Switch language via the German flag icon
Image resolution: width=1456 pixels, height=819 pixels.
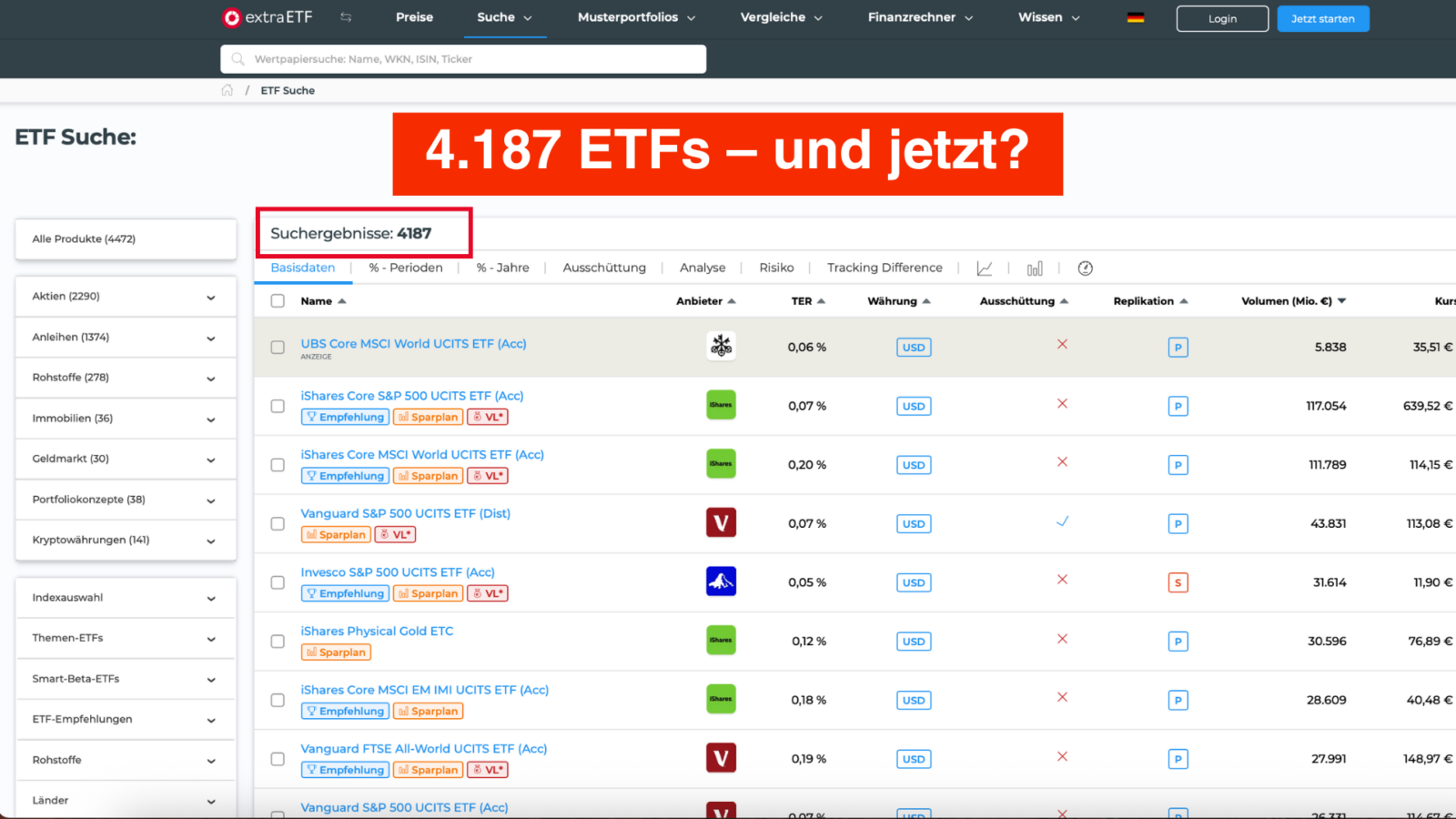coord(1136,17)
